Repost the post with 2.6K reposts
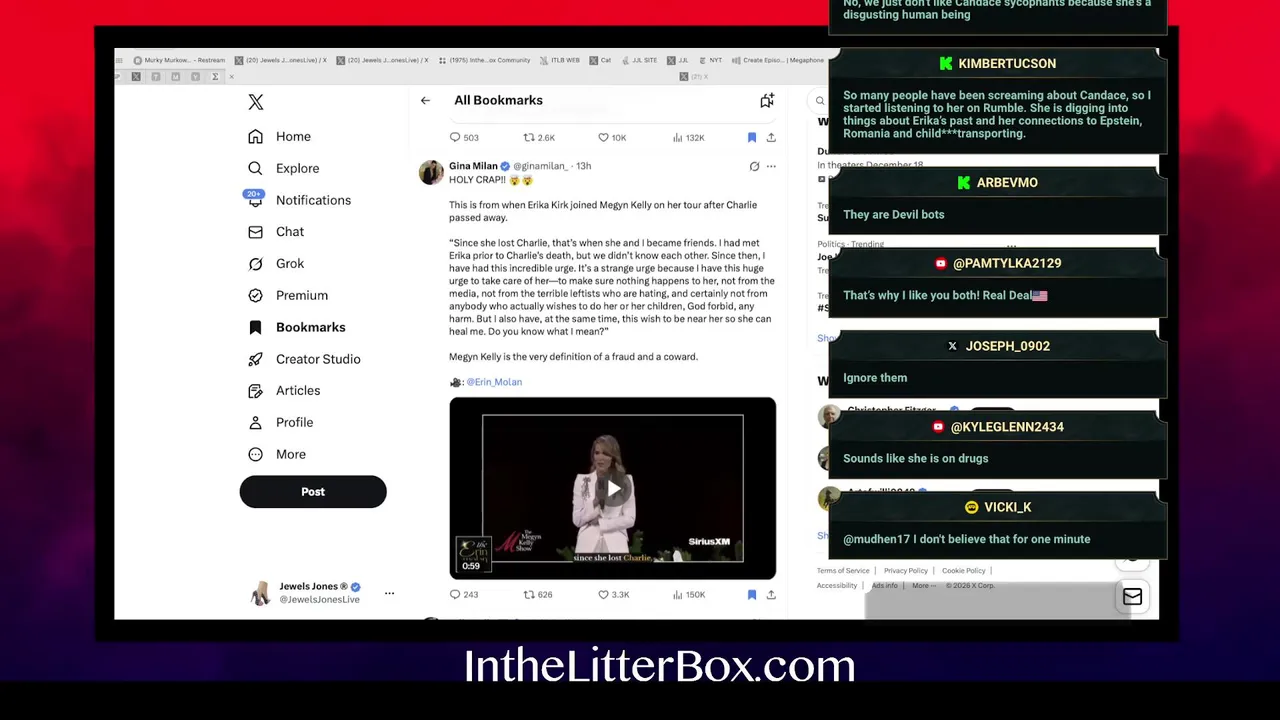The height and width of the screenshot is (720, 1280). tap(540, 137)
